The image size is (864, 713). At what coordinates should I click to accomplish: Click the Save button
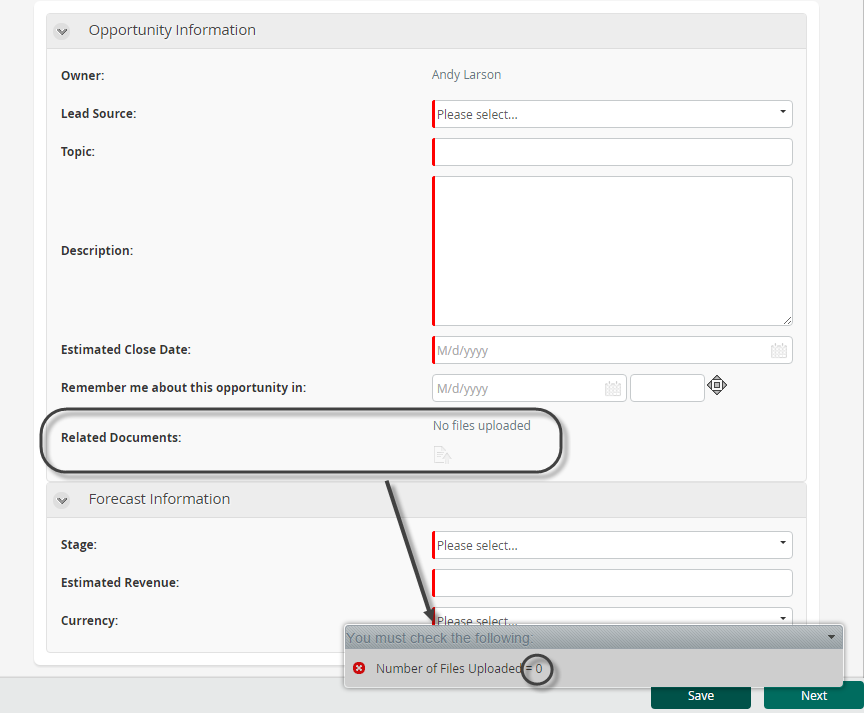[x=701, y=696]
